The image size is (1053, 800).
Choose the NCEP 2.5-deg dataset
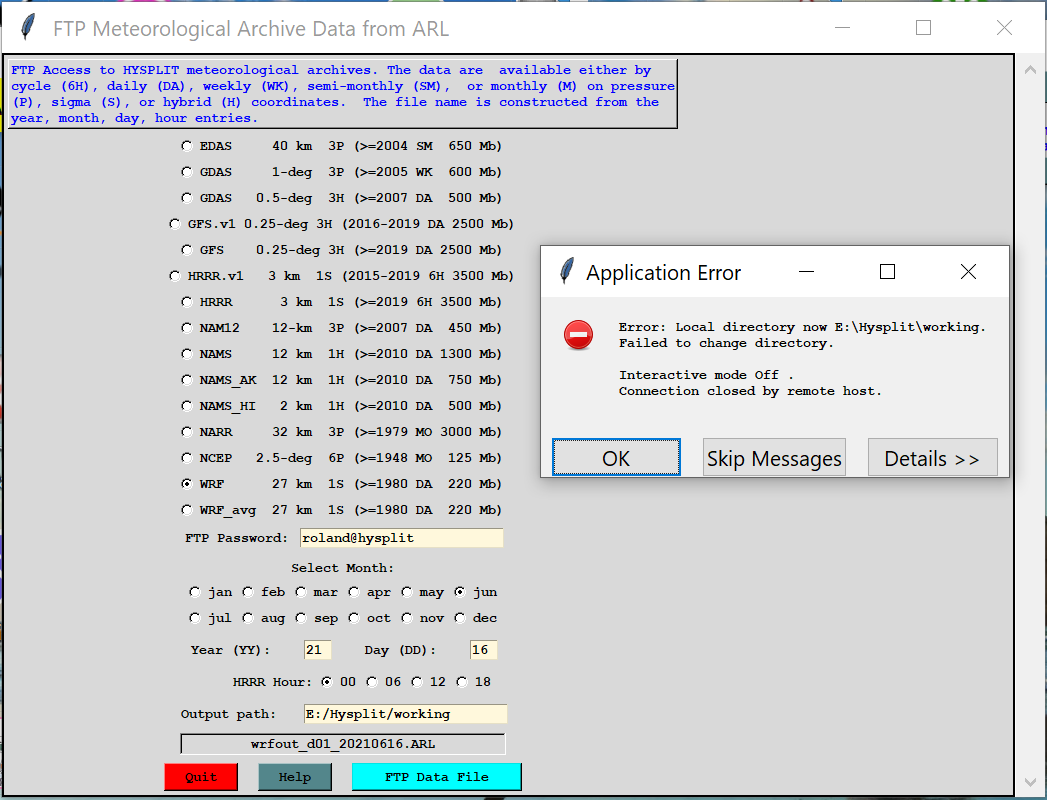187,458
